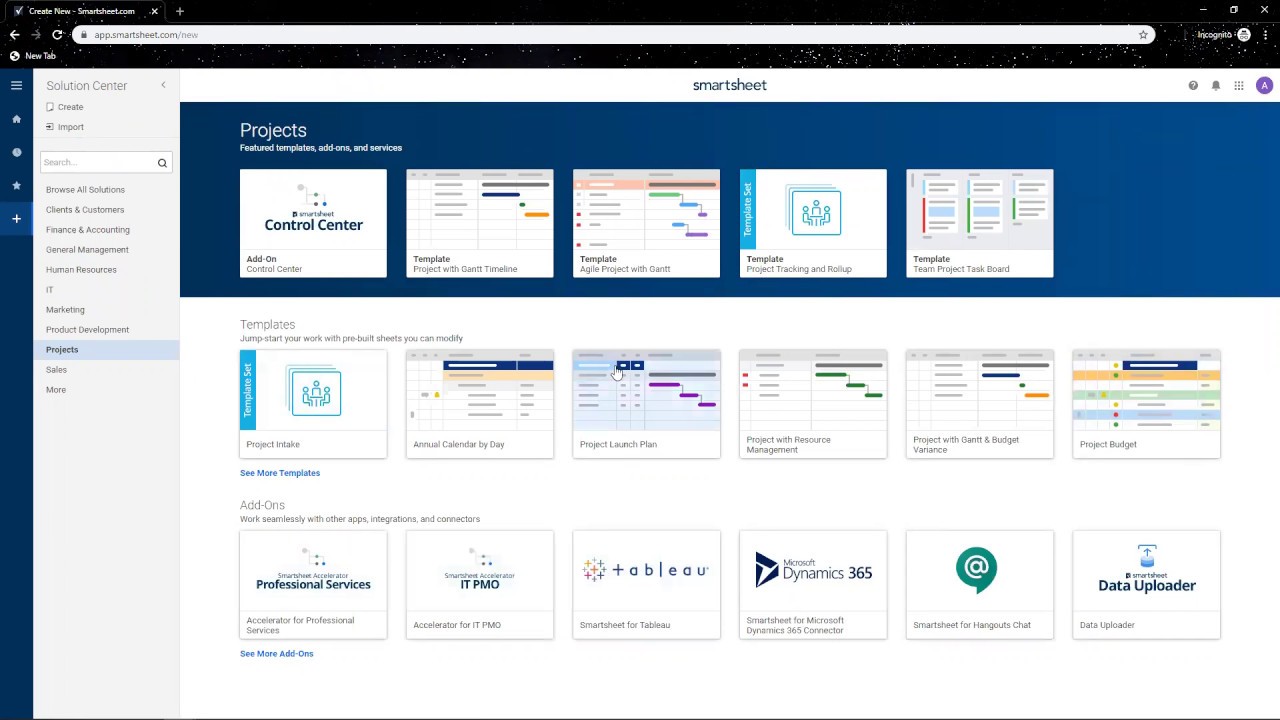Click the smartsheet logo in header
The height and width of the screenshot is (720, 1280).
tap(730, 85)
